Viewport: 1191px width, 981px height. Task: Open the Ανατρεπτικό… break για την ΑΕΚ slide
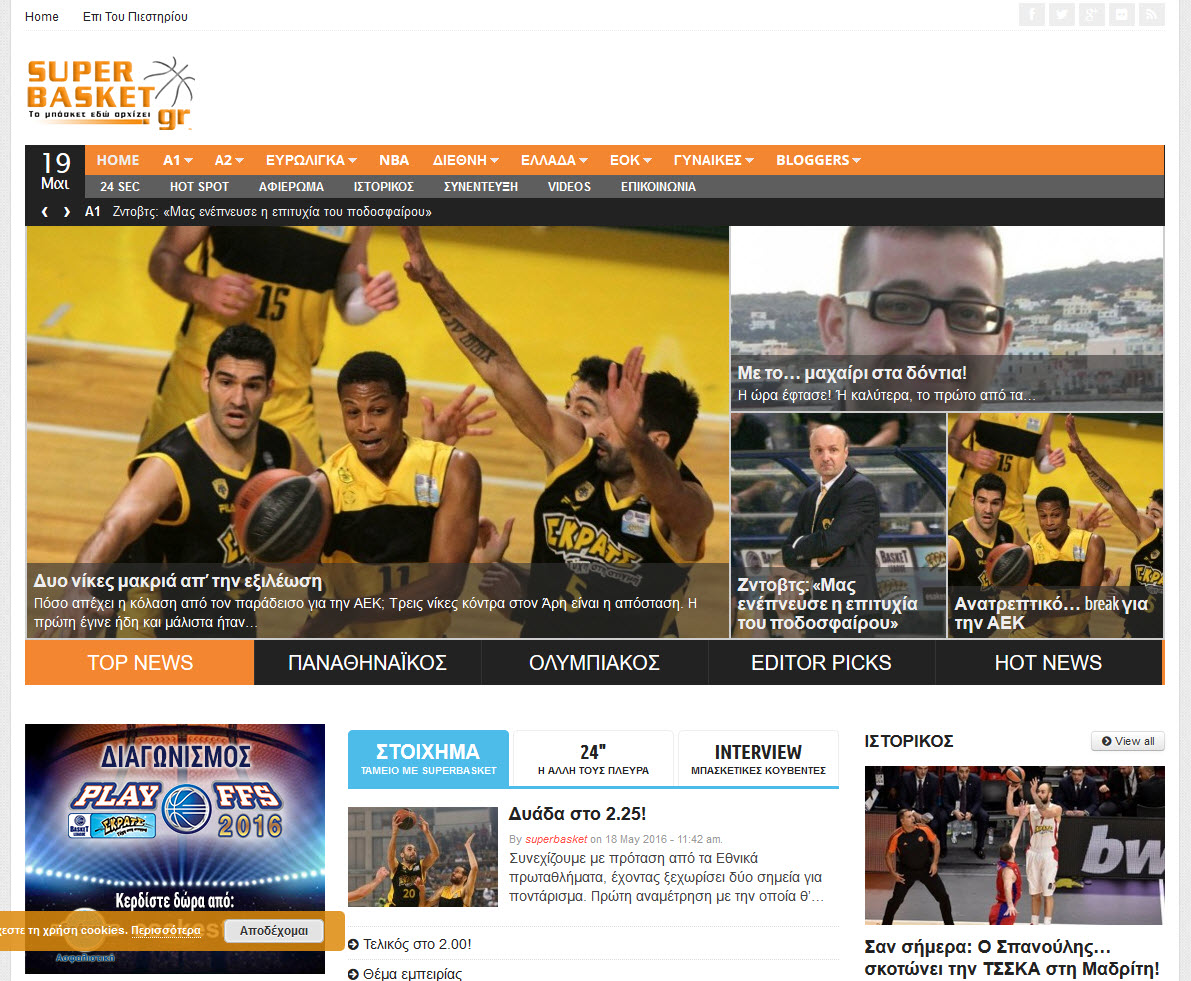tap(1056, 525)
